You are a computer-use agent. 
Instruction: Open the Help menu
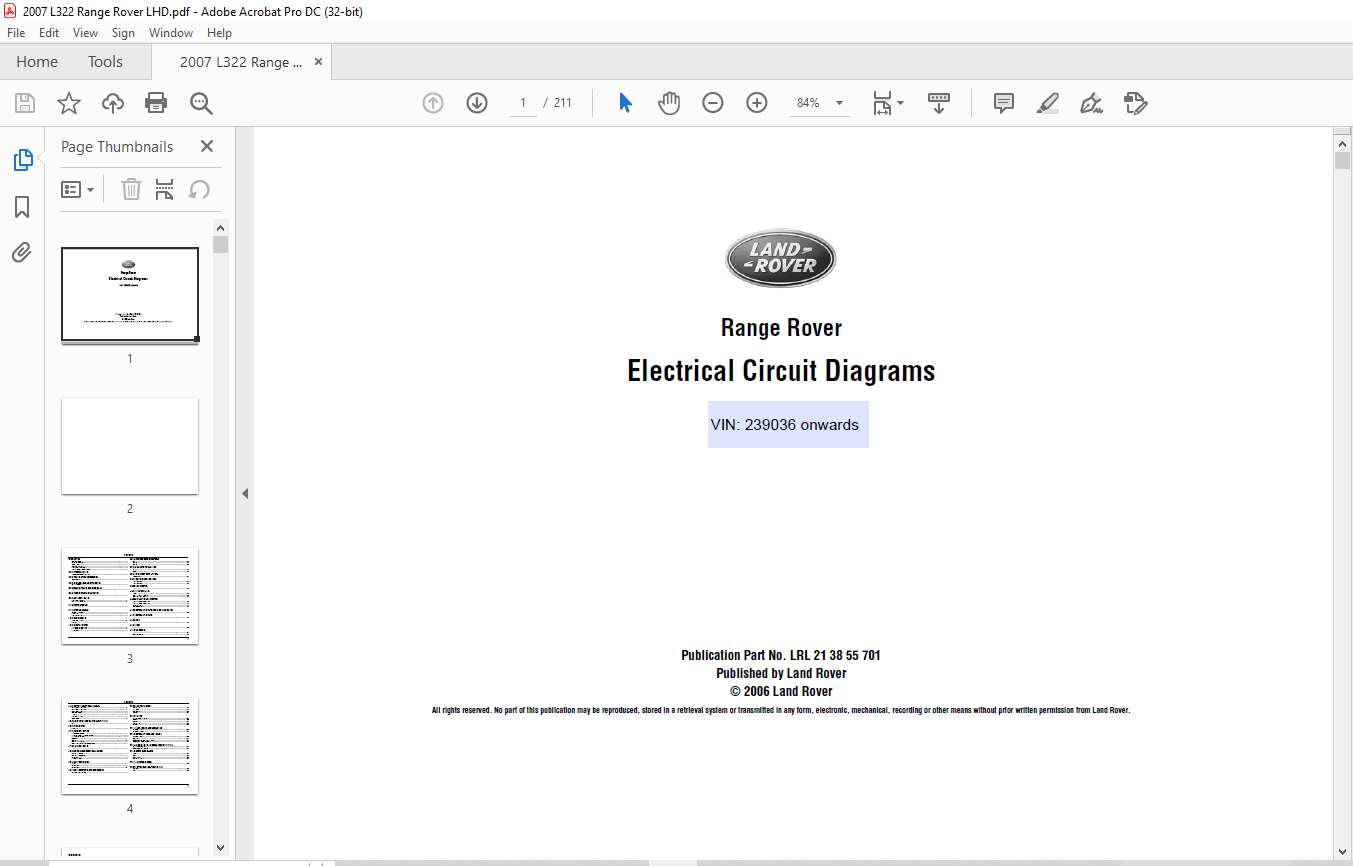click(x=219, y=33)
